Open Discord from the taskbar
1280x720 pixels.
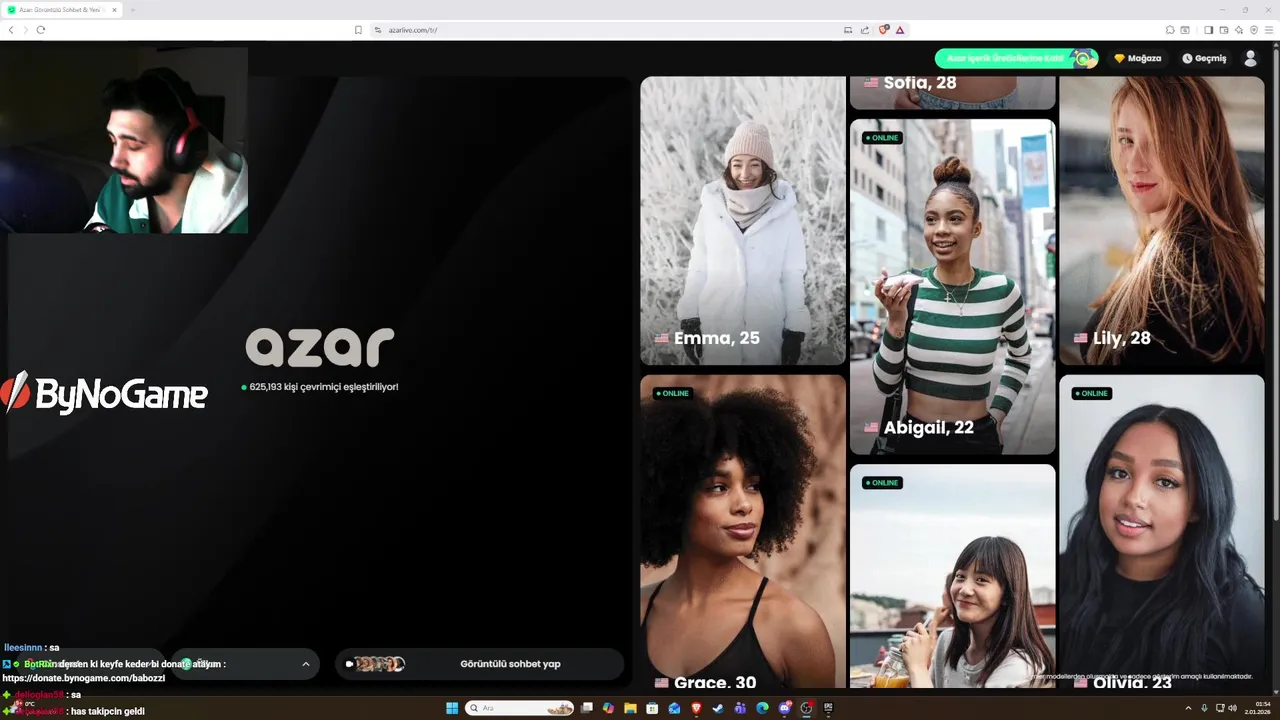tap(784, 708)
